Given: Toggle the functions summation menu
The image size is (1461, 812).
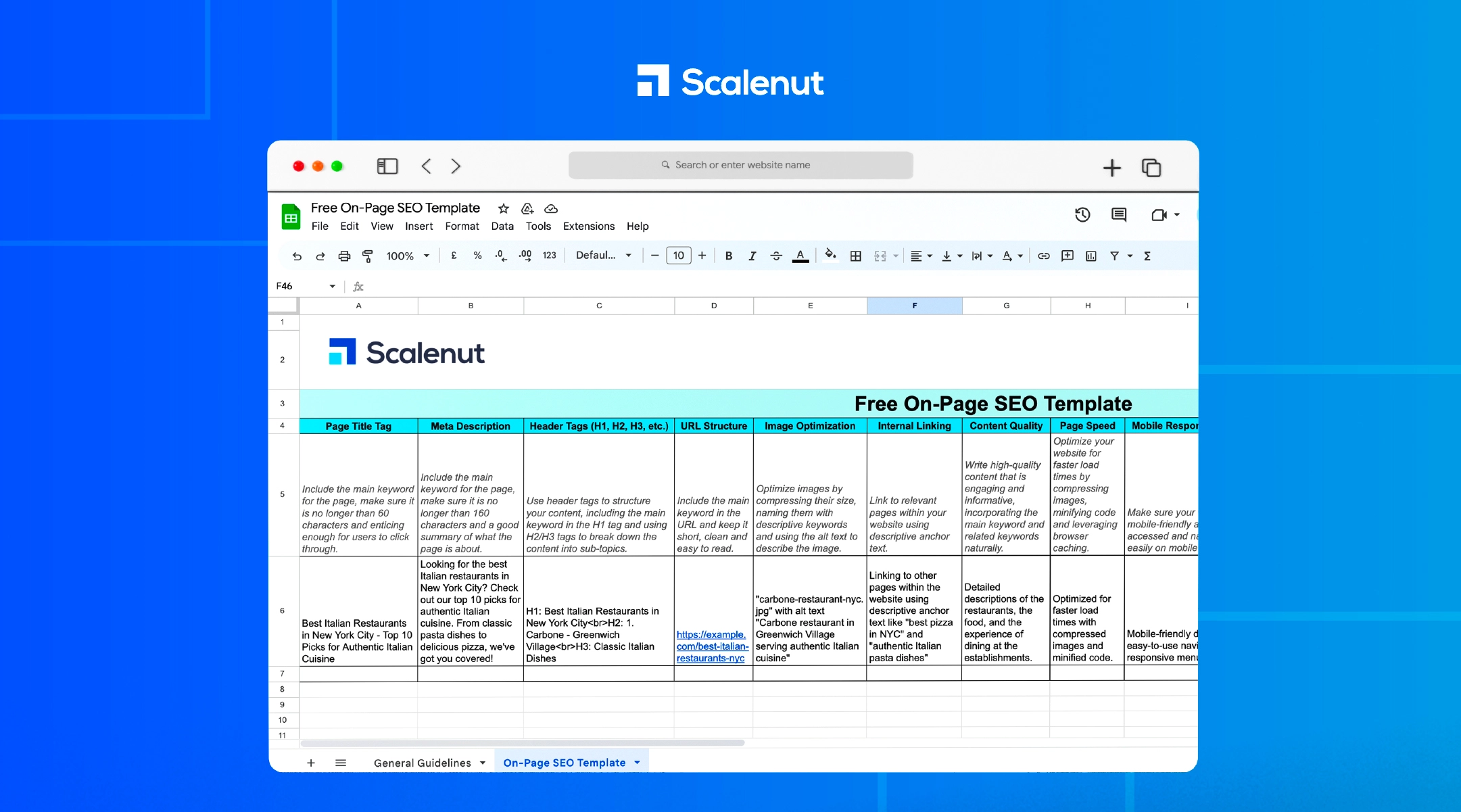Looking at the screenshot, I should click(1147, 256).
